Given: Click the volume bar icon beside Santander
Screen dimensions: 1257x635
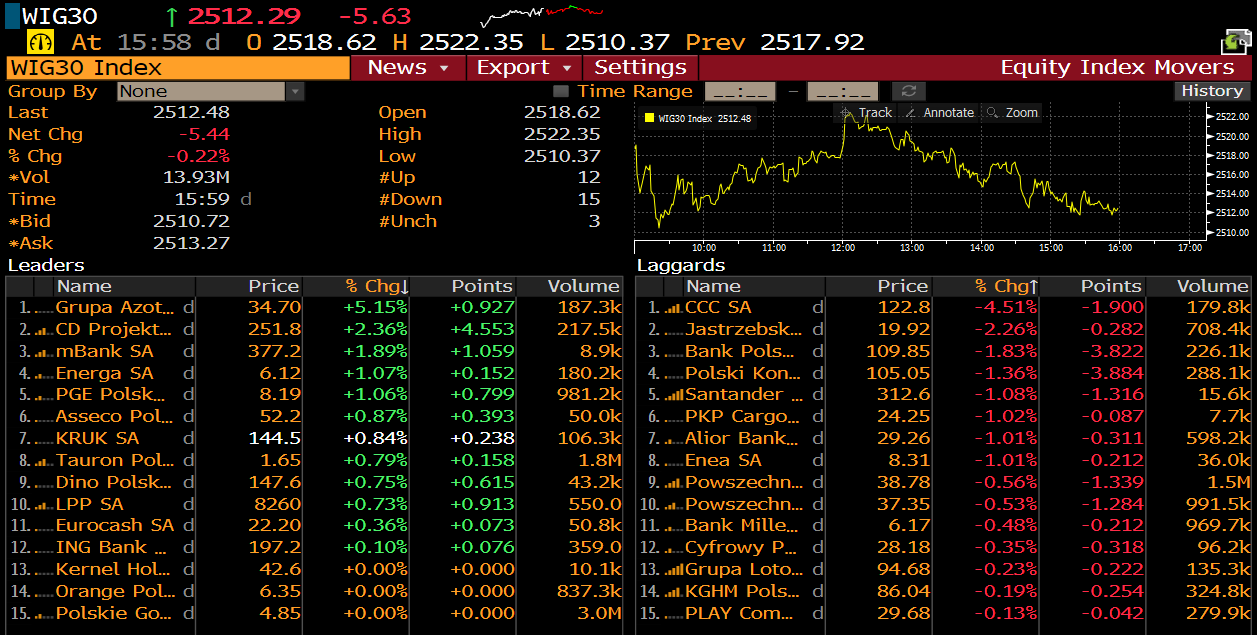Looking at the screenshot, I should (x=673, y=395).
